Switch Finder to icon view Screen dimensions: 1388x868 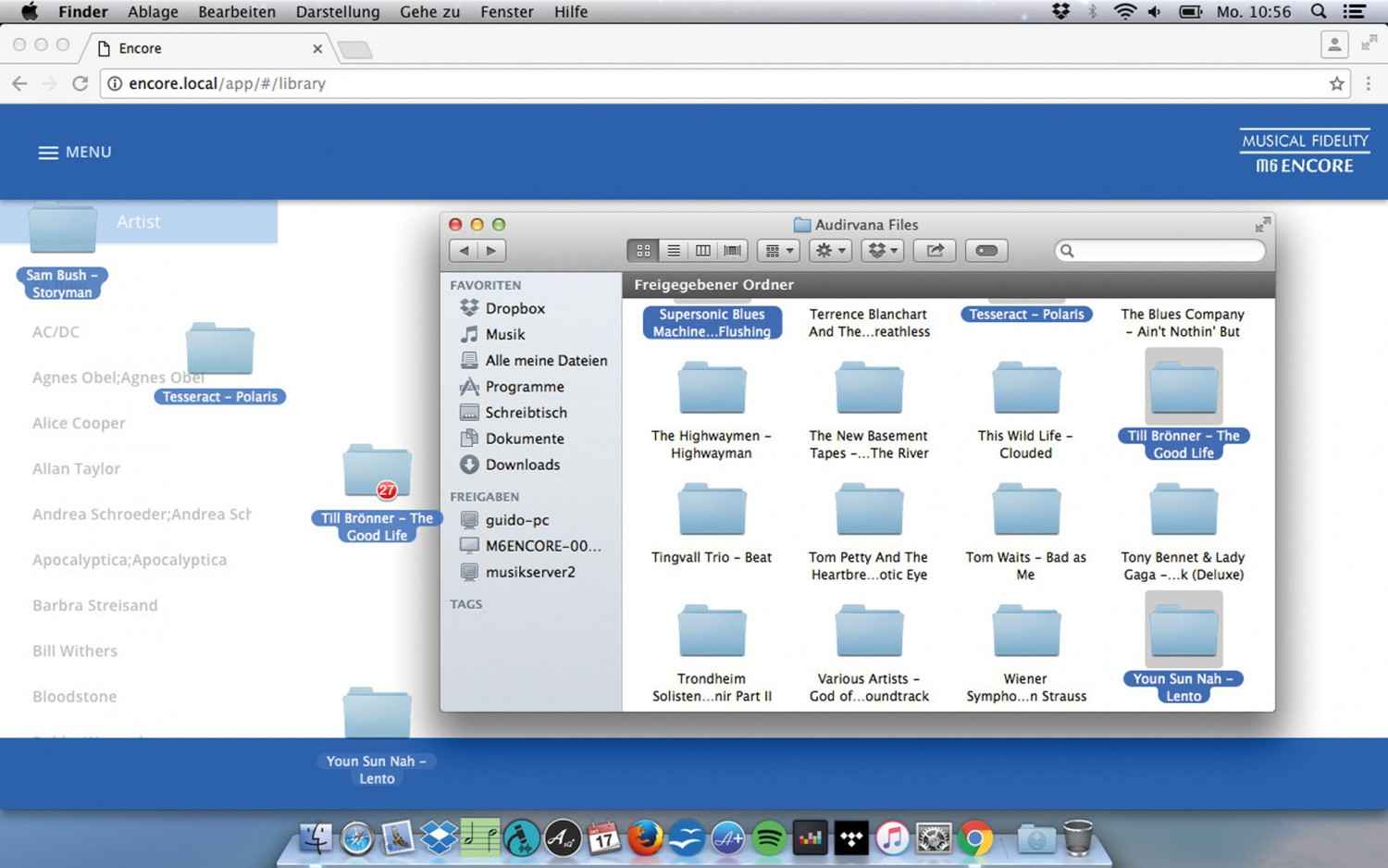[643, 250]
